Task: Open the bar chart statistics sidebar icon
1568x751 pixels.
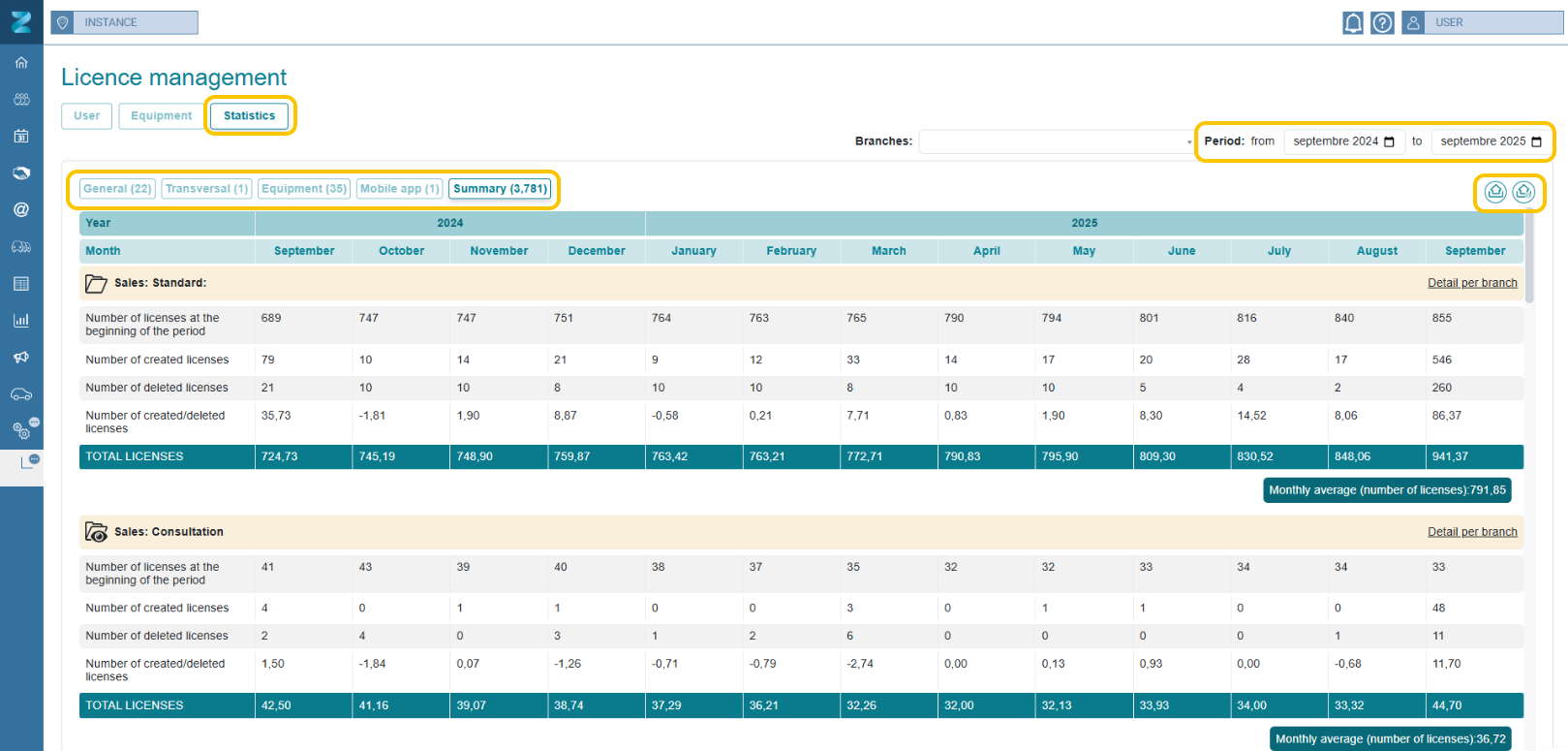Action: (21, 320)
